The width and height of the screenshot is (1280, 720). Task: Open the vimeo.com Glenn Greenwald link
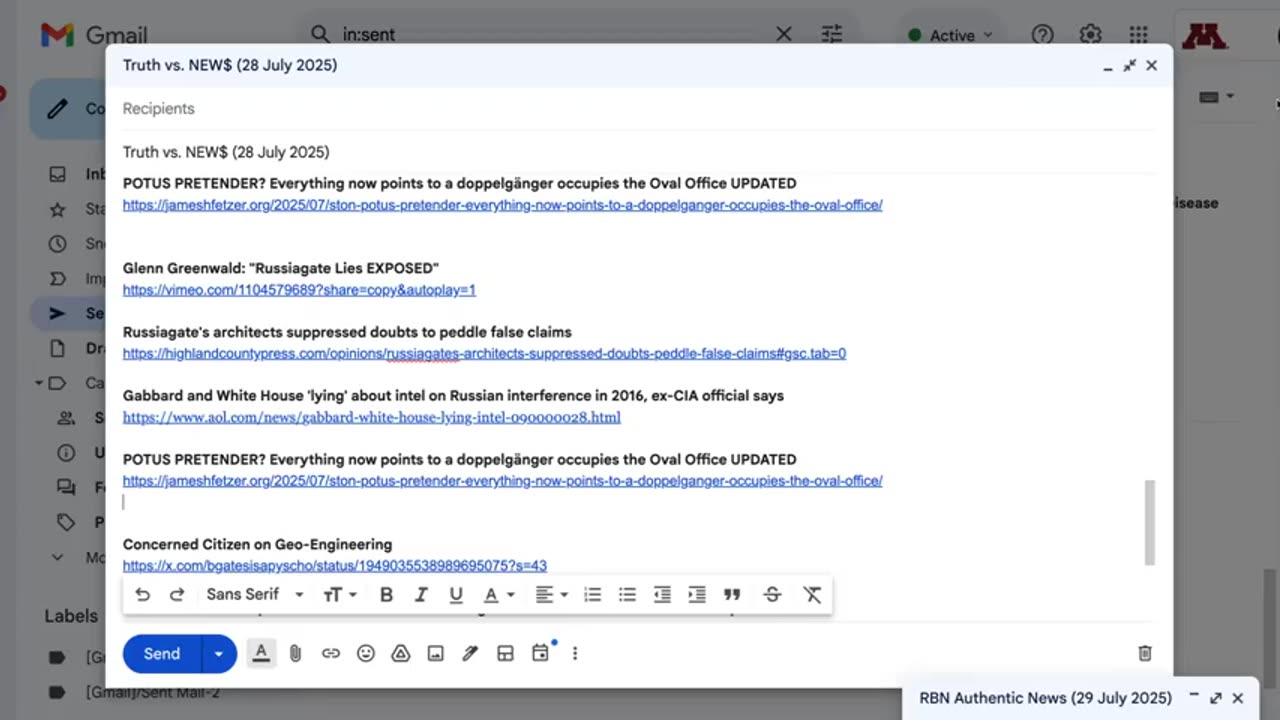[x=299, y=290]
